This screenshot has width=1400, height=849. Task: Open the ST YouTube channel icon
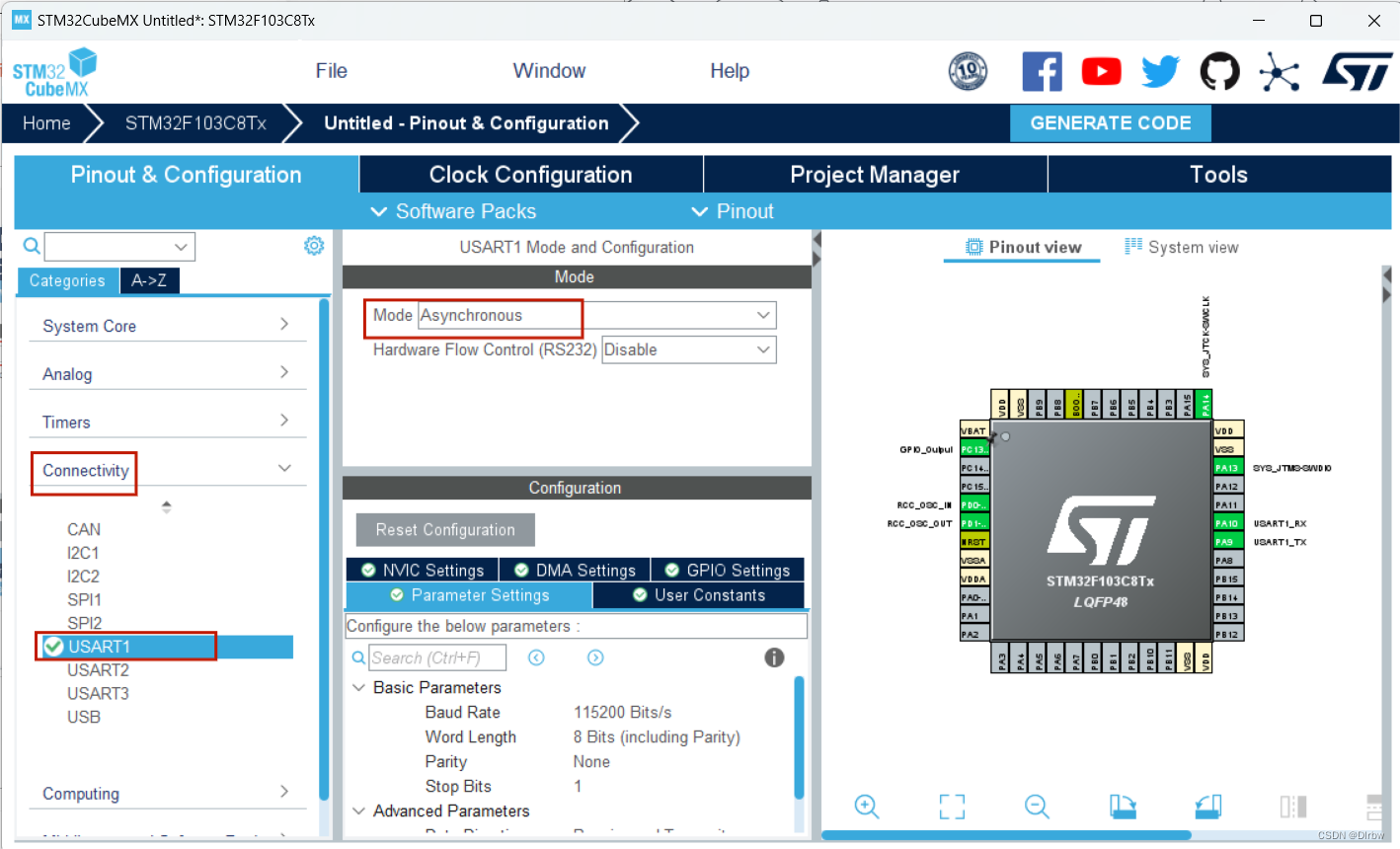click(x=1101, y=71)
